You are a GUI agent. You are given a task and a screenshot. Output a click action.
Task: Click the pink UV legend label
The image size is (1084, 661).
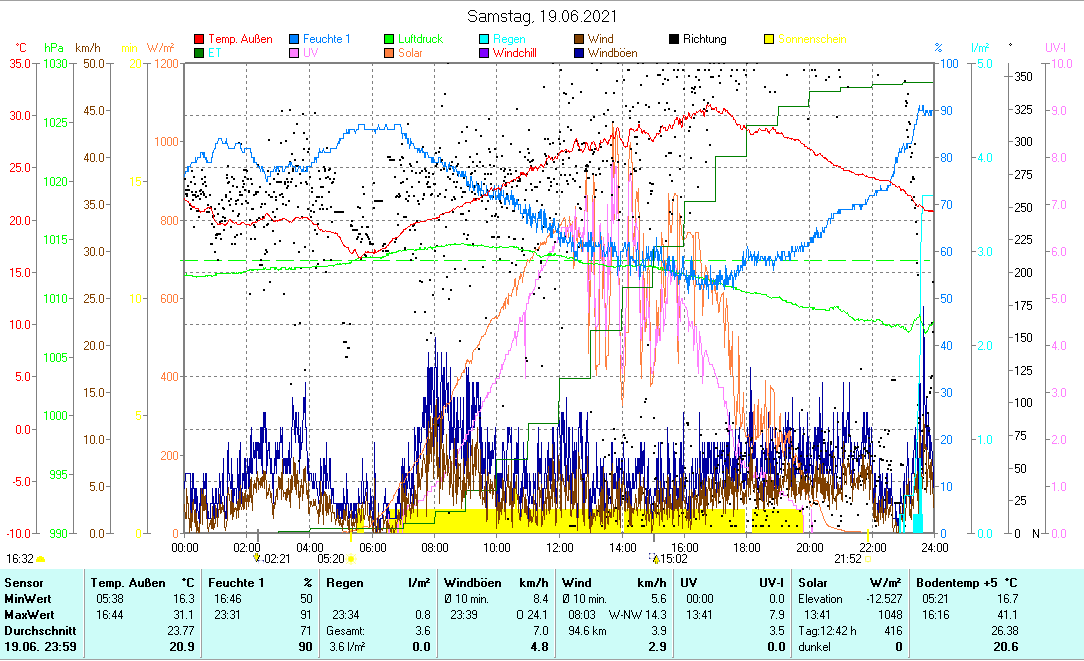311,53
